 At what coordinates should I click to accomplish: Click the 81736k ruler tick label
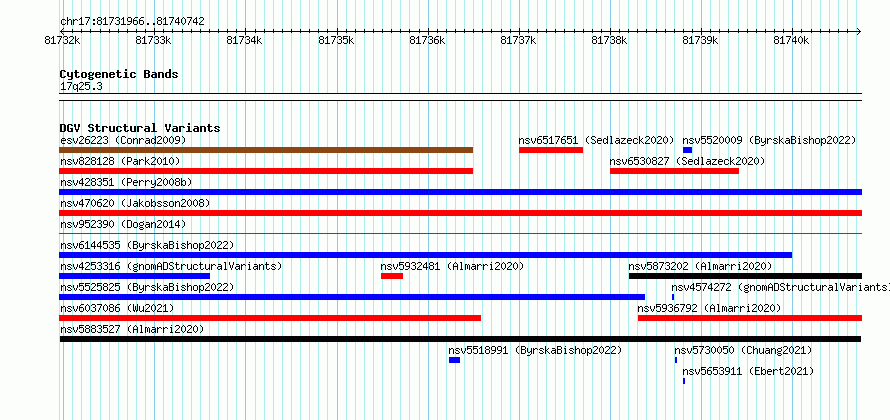point(427,40)
